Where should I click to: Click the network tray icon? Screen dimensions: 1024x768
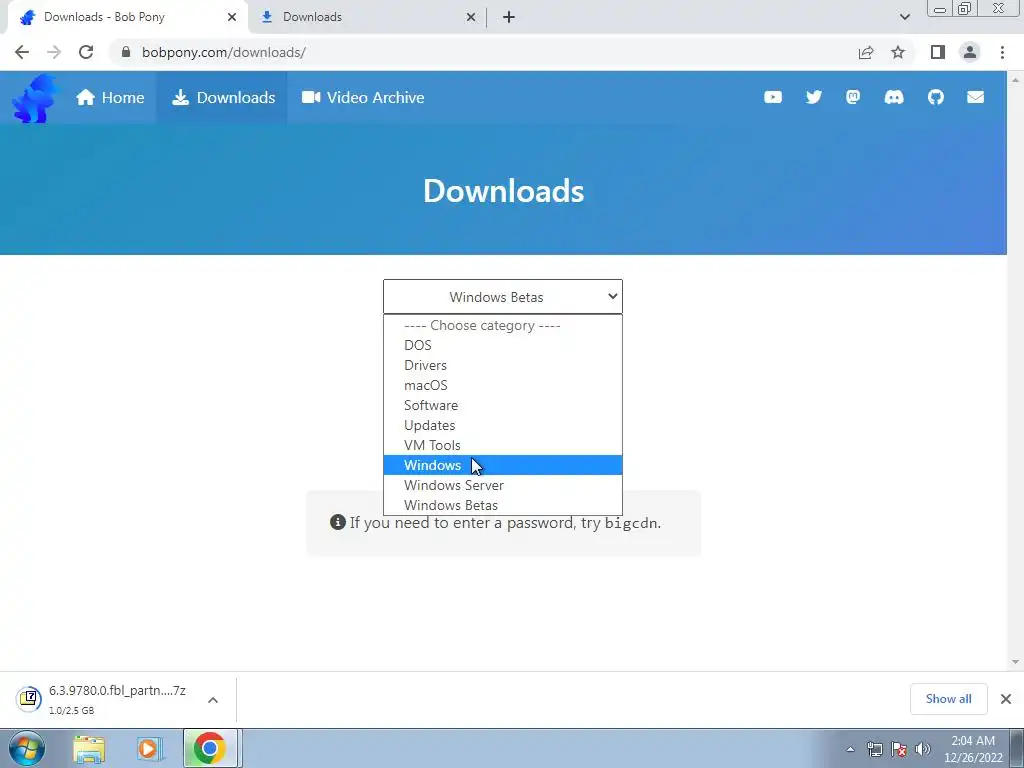point(874,749)
